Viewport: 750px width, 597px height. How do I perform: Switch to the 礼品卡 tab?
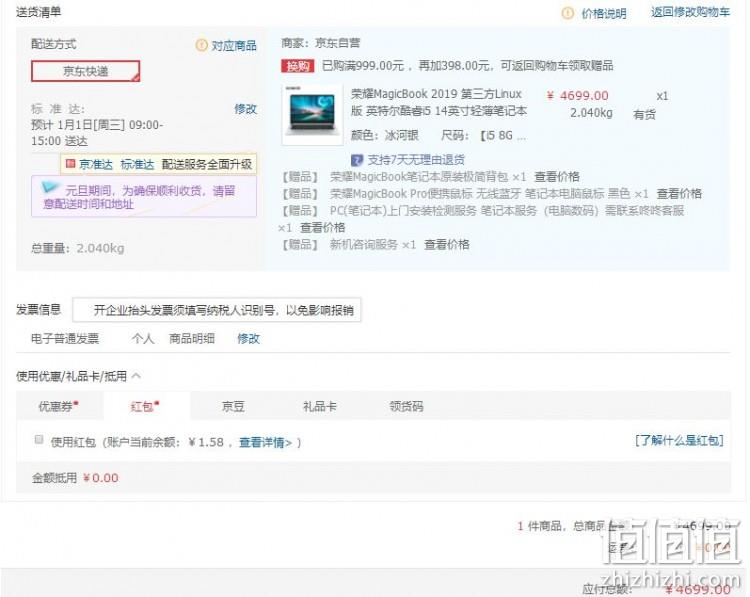coord(320,406)
